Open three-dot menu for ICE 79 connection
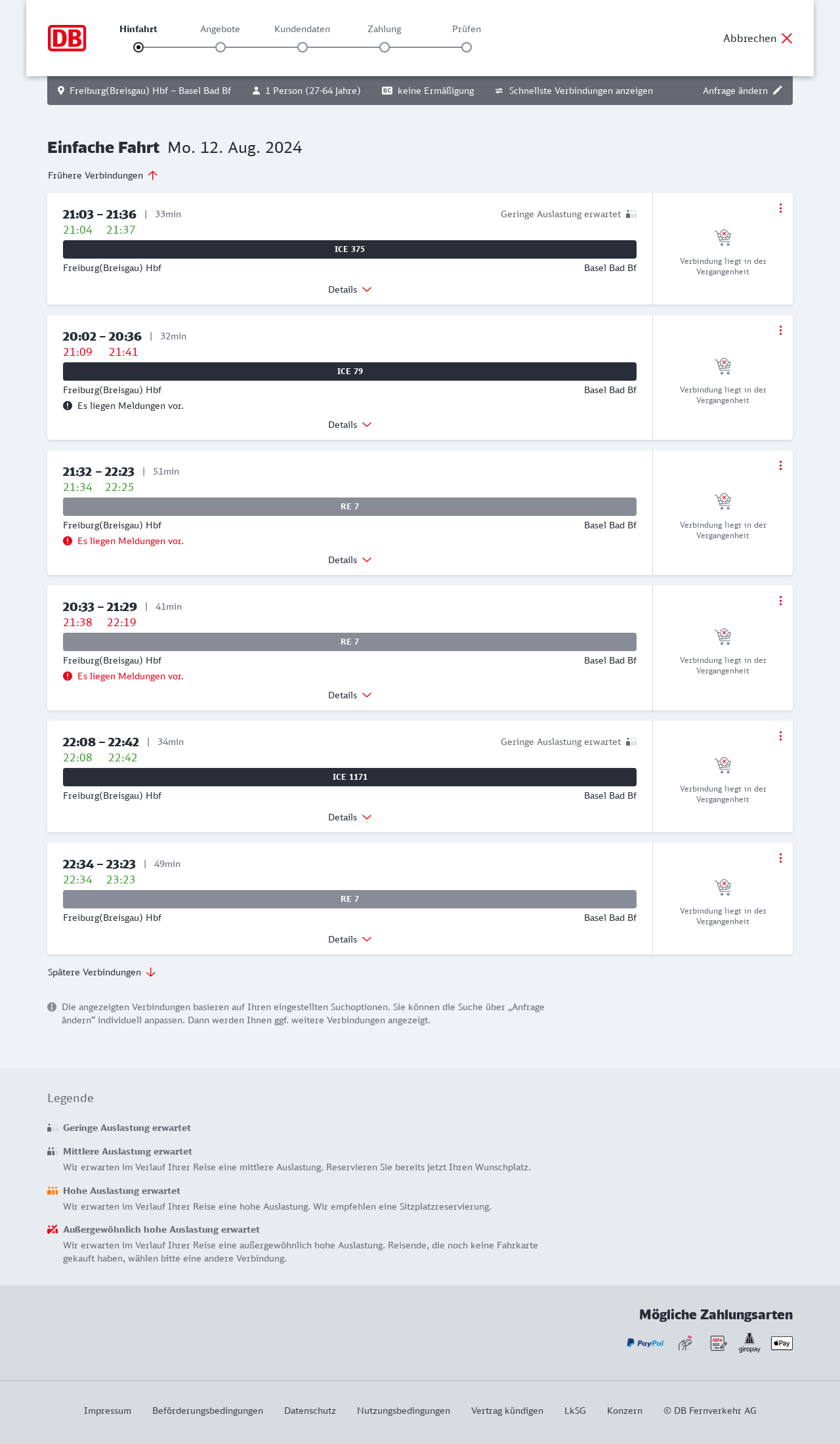Screen dimensions: 840x1444 click(x=780, y=330)
